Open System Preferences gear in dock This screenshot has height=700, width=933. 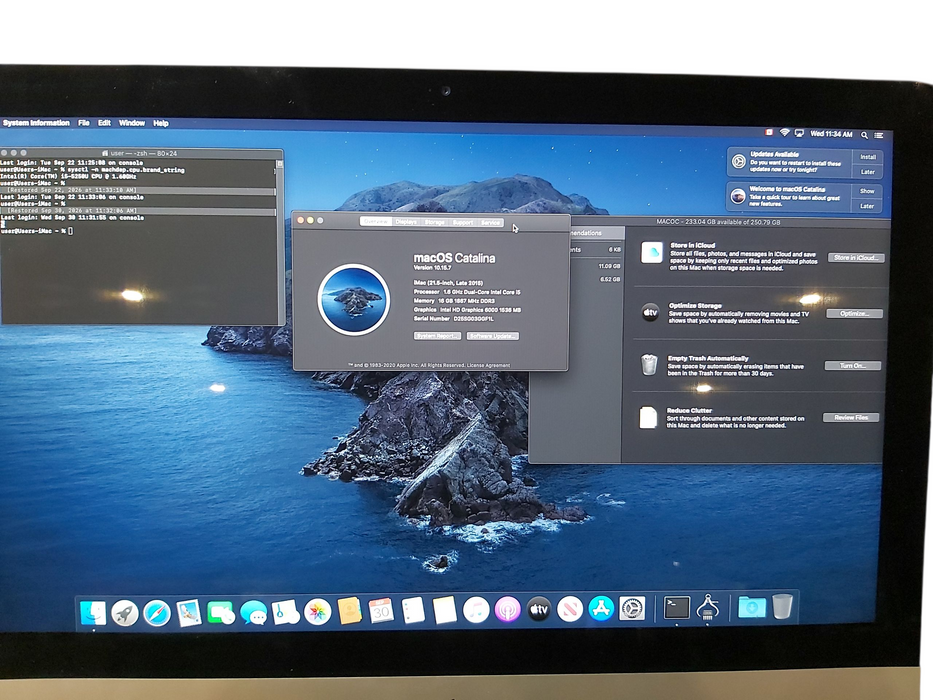pyautogui.click(x=632, y=609)
